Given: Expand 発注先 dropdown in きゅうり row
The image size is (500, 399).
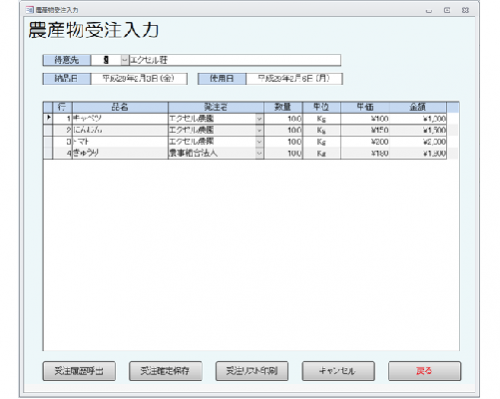Looking at the screenshot, I should point(260,153).
